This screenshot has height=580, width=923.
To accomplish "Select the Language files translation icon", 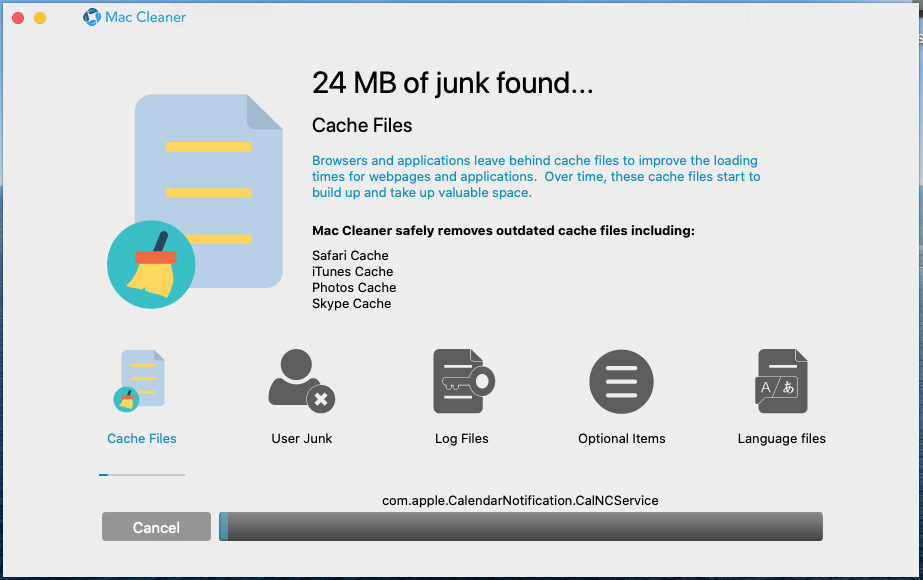I will [782, 381].
